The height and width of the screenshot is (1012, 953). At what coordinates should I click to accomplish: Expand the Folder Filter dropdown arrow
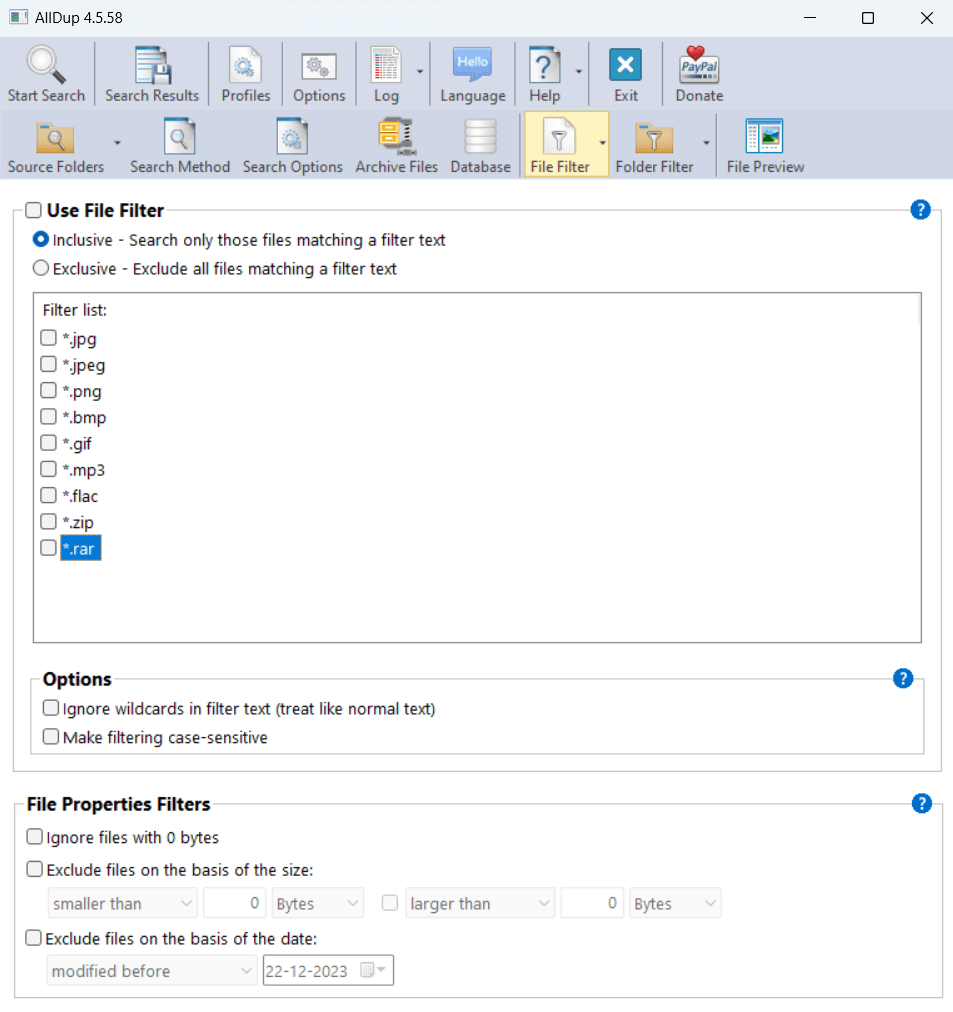click(x=707, y=143)
